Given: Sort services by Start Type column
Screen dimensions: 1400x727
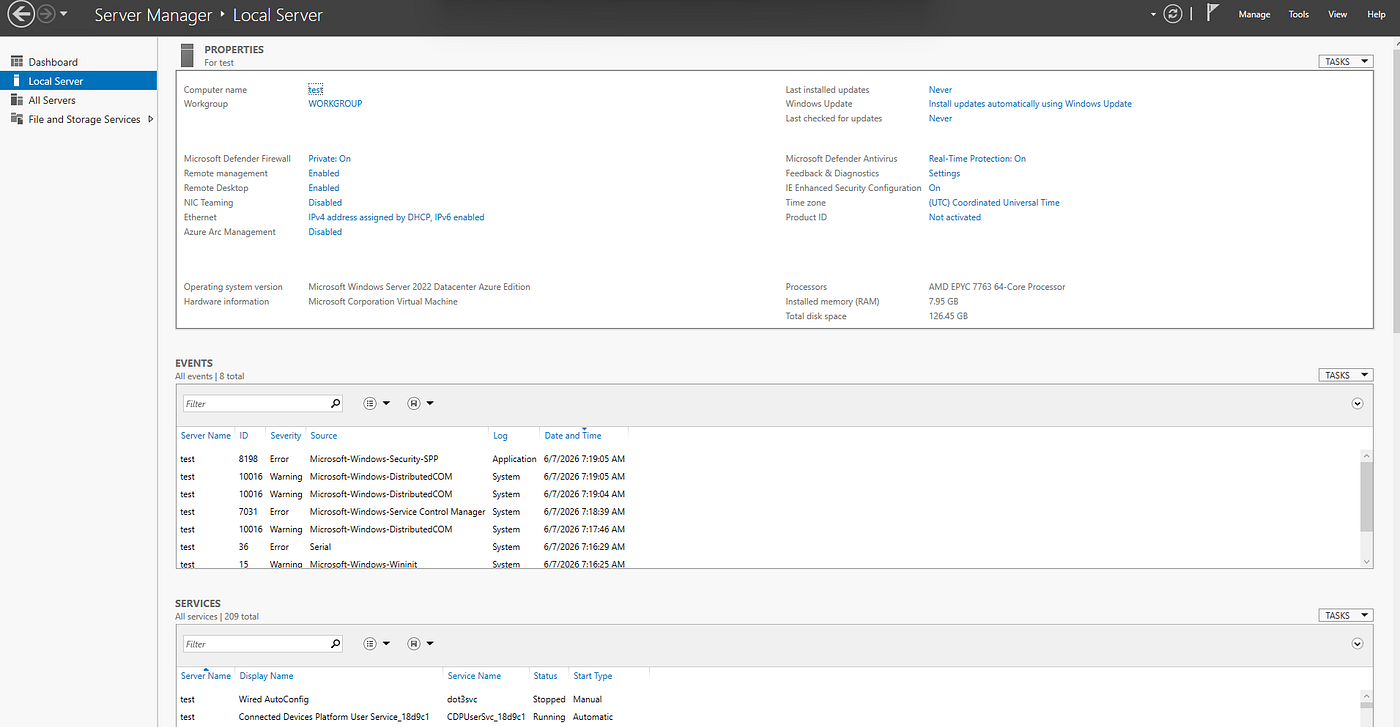Looking at the screenshot, I should pos(592,676).
